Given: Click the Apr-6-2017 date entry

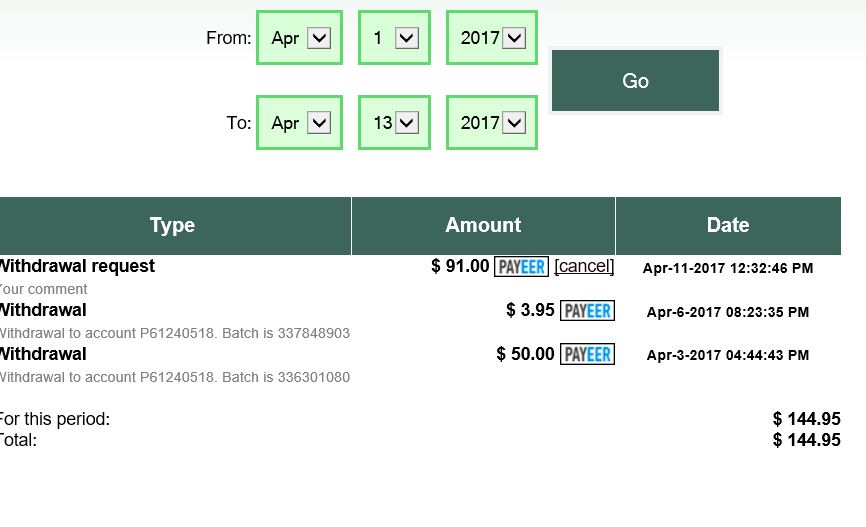Looking at the screenshot, I should point(728,312).
